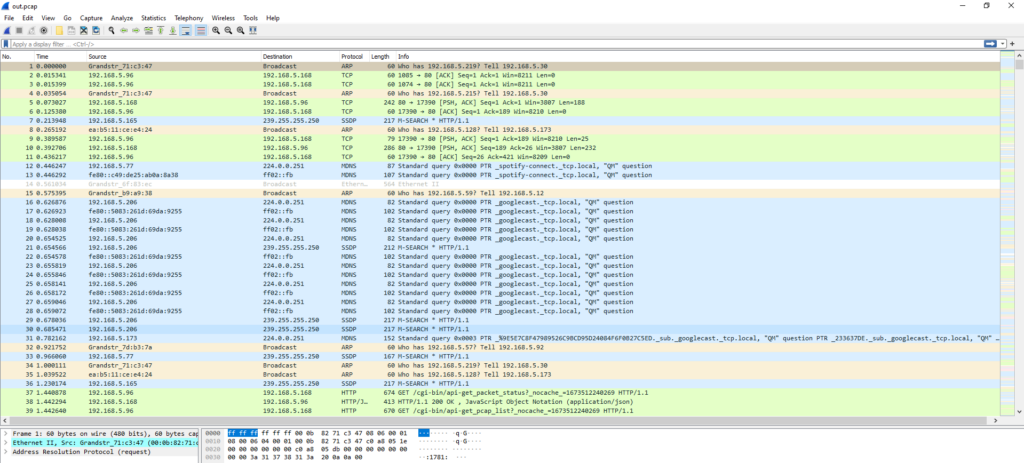Go back in packet history

point(123,30)
